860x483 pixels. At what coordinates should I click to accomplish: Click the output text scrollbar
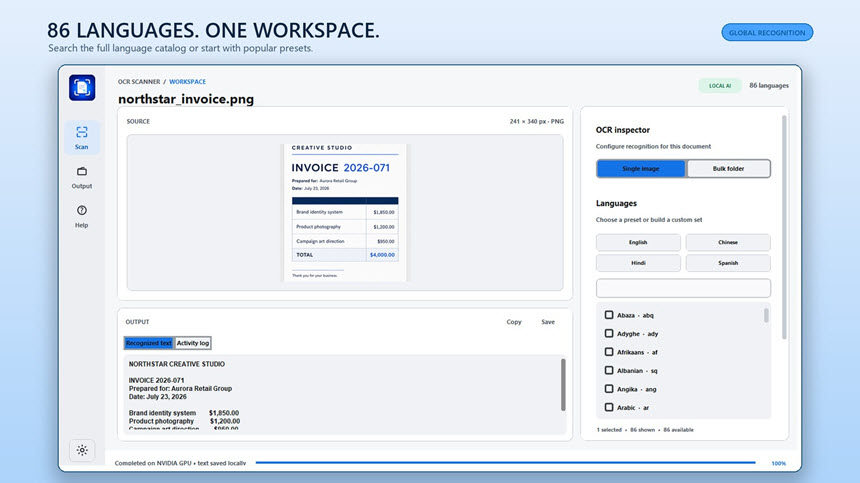[x=563, y=385]
